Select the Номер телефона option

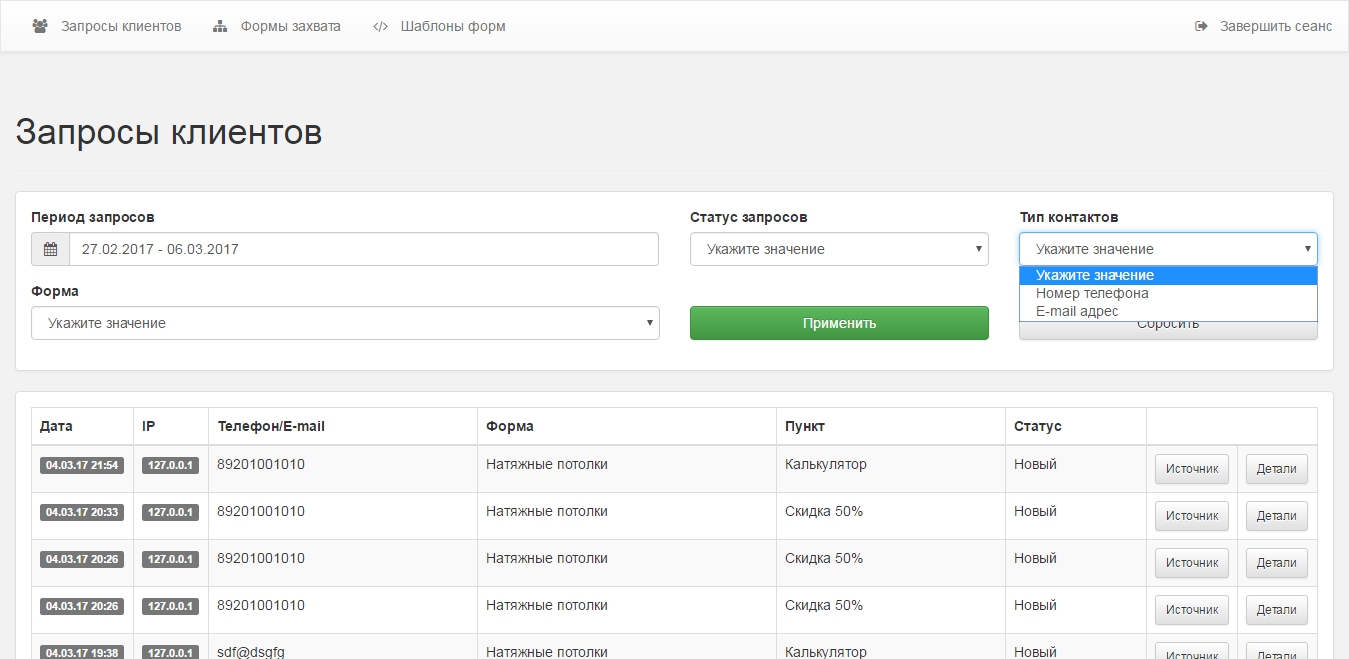[x=1092, y=293]
